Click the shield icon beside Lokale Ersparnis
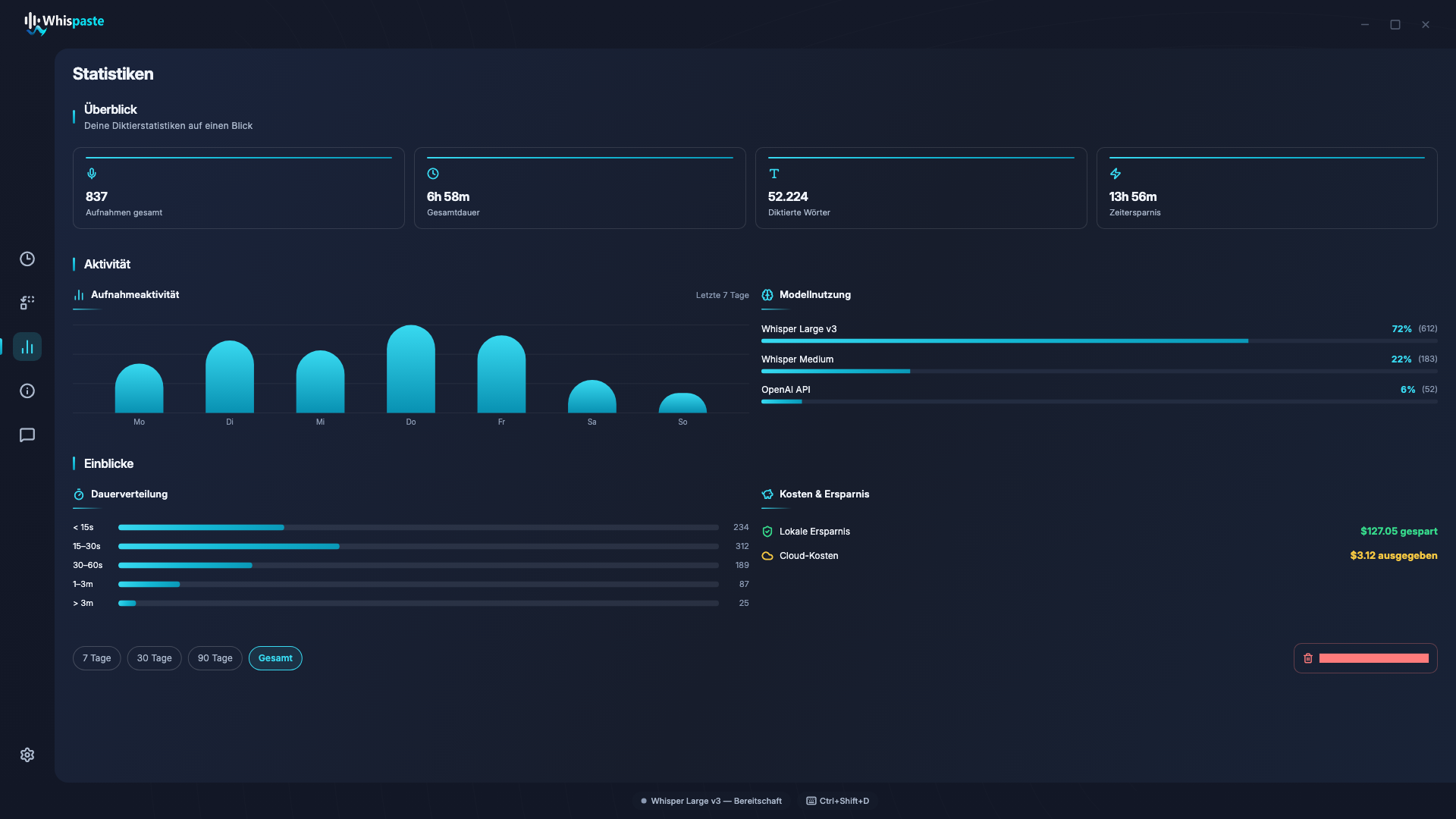The width and height of the screenshot is (1456, 819). 767,532
